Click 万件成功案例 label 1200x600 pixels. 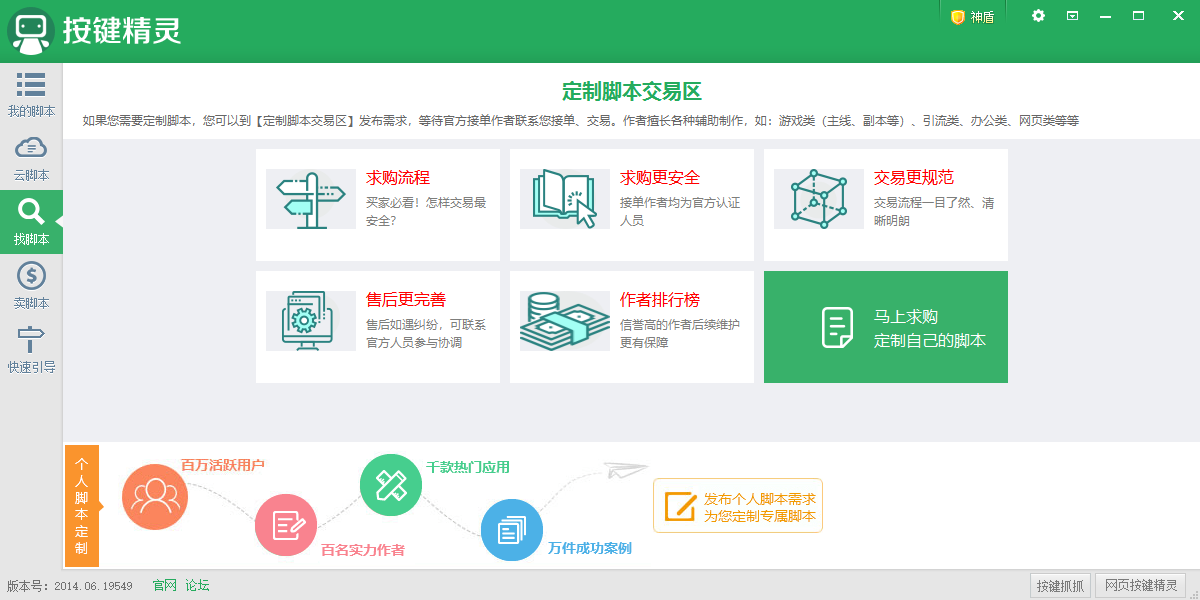[590, 548]
